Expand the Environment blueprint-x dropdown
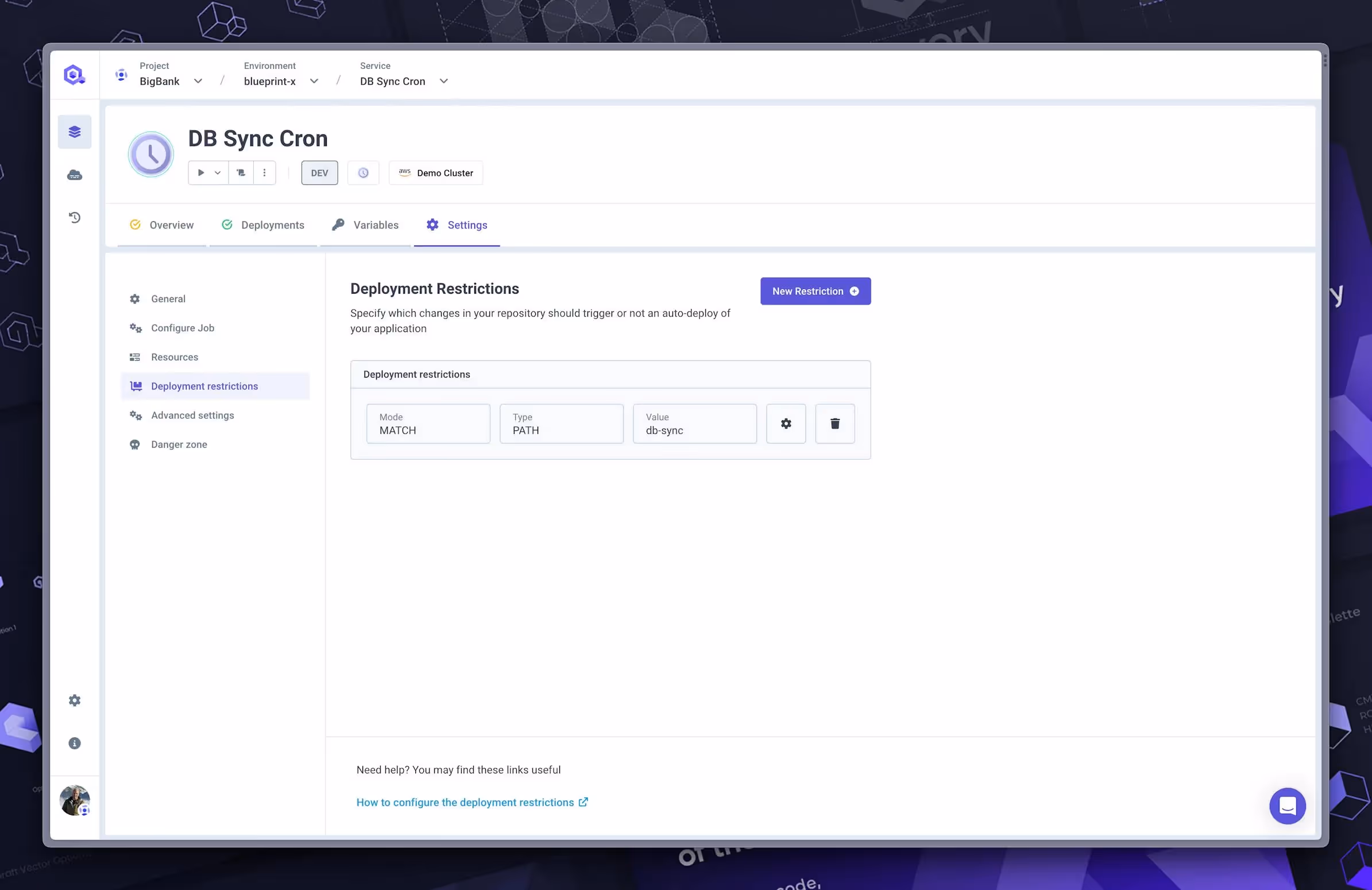 pyautogui.click(x=314, y=81)
